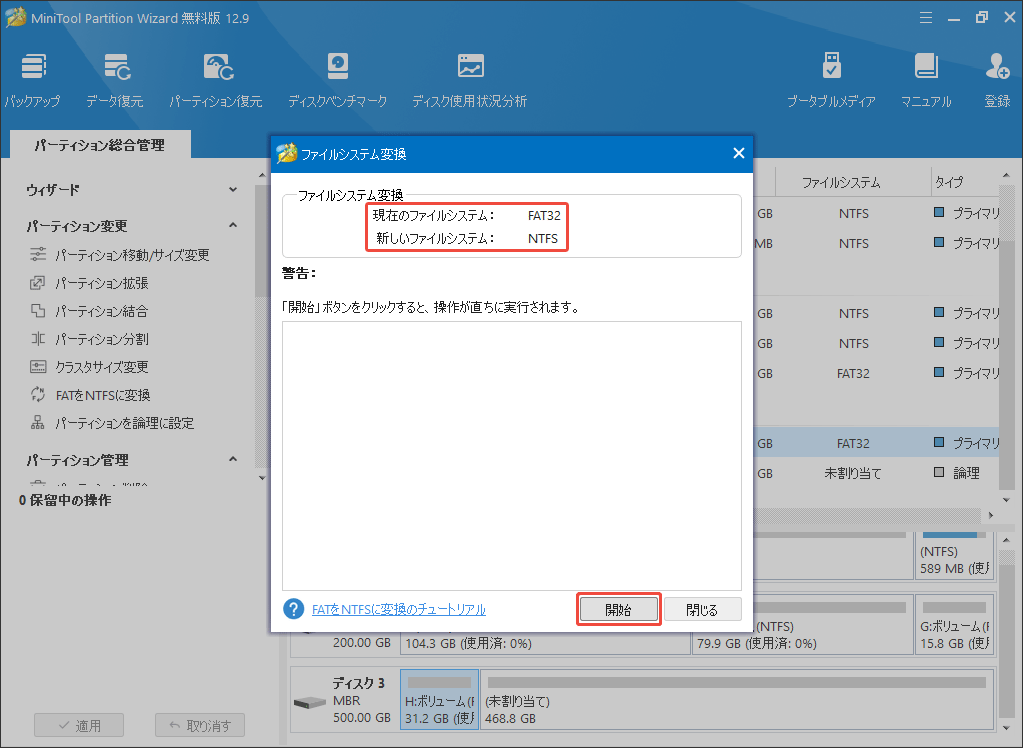1023x748 pixels.
Task: Click the 0 保留中の操作 label
Action: pos(65,501)
